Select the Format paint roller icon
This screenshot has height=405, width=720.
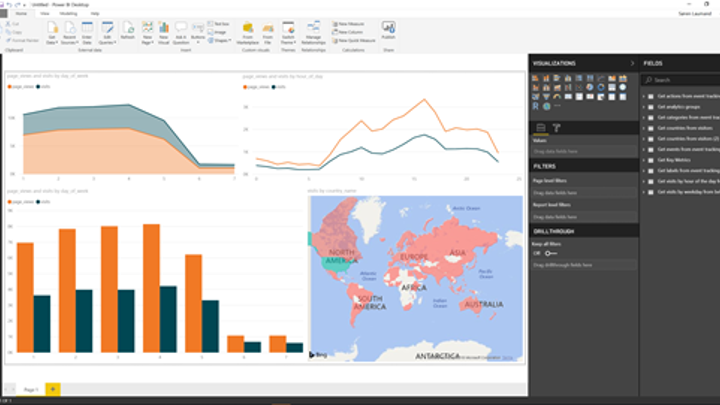point(556,127)
